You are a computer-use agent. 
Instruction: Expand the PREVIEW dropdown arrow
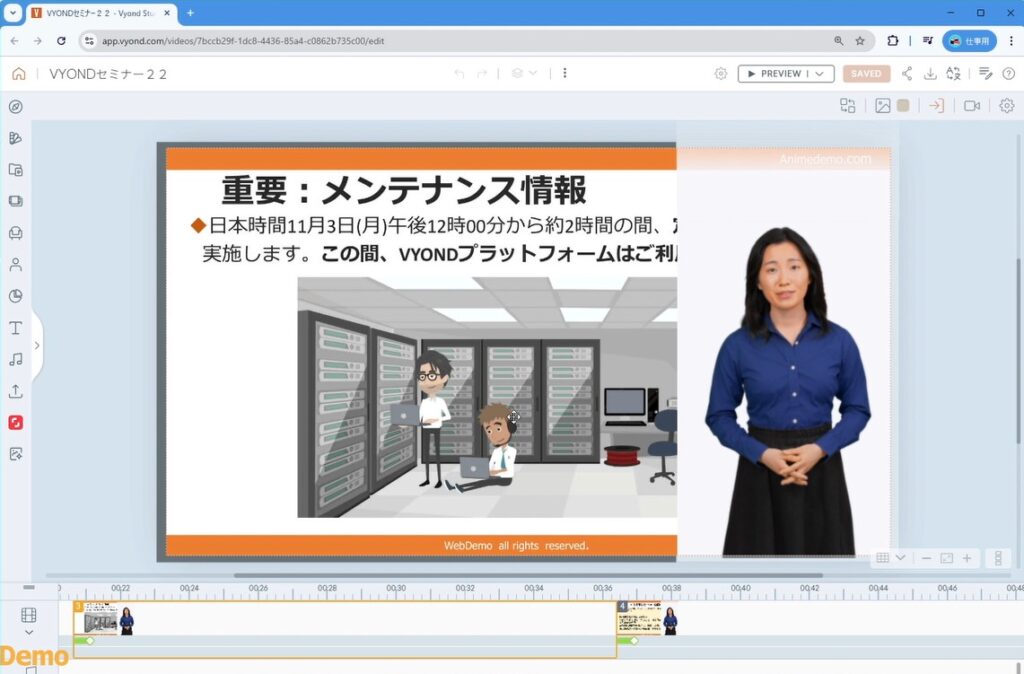pos(820,74)
